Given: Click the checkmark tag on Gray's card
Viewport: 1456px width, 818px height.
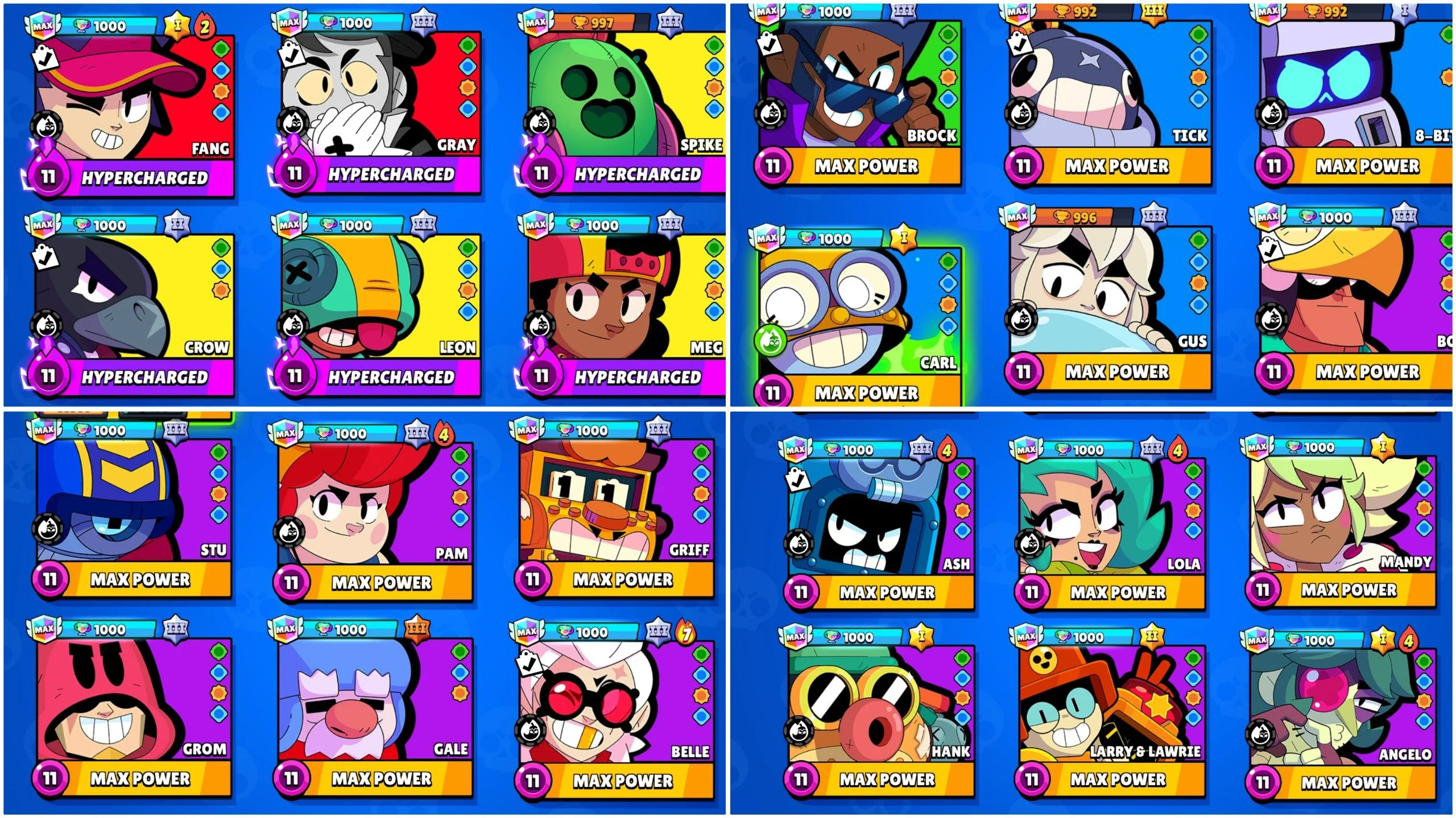Looking at the screenshot, I should pos(290,54).
